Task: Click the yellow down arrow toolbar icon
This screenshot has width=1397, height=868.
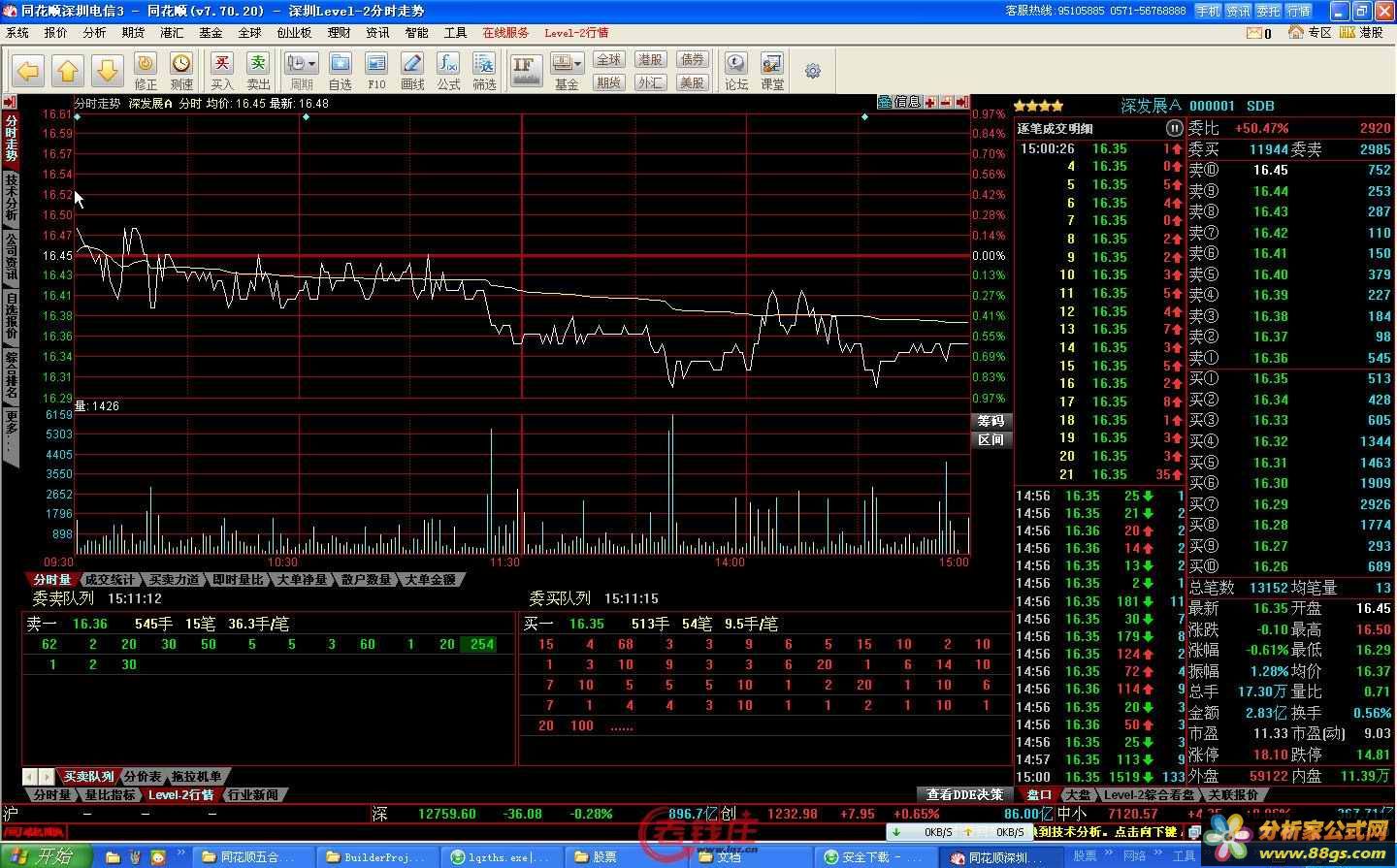Action: (x=107, y=70)
